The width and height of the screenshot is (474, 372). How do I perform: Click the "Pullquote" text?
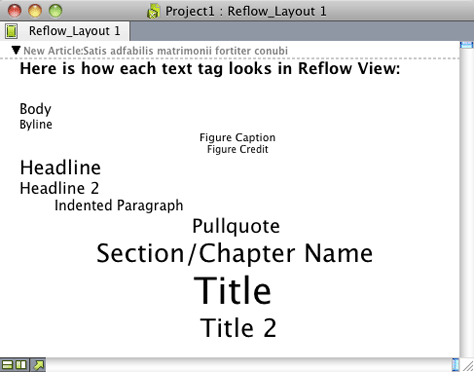pyautogui.click(x=236, y=226)
